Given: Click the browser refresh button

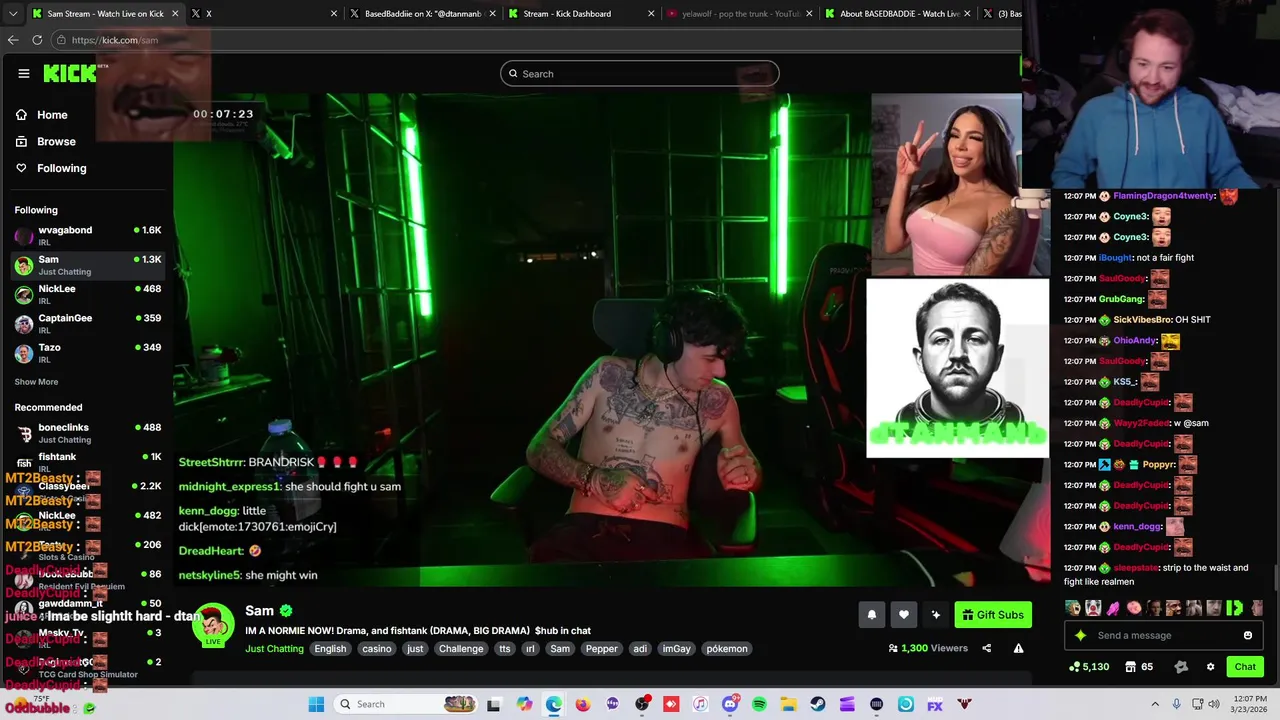Looking at the screenshot, I should pyautogui.click(x=37, y=40).
